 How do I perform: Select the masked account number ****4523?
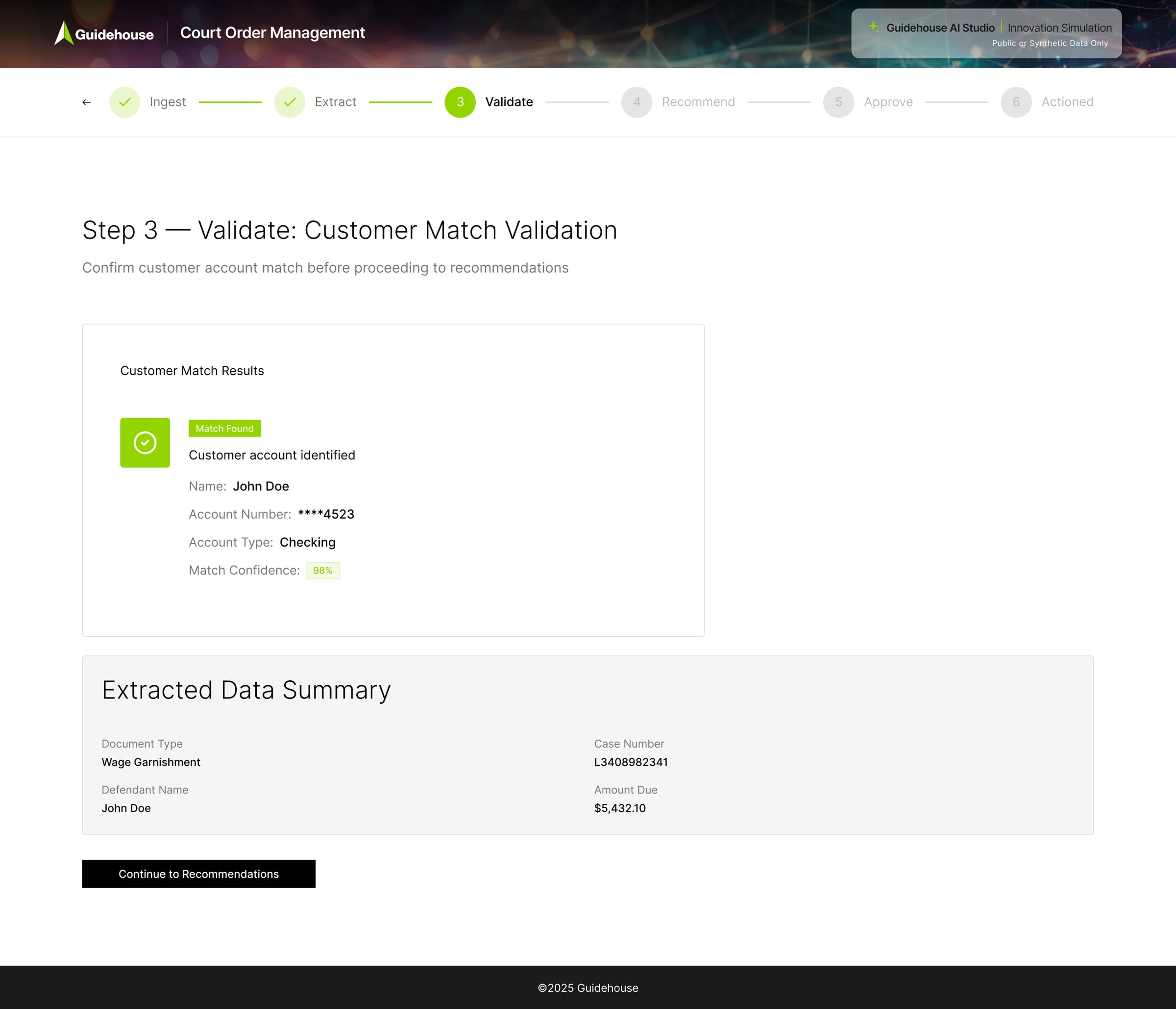(x=327, y=514)
